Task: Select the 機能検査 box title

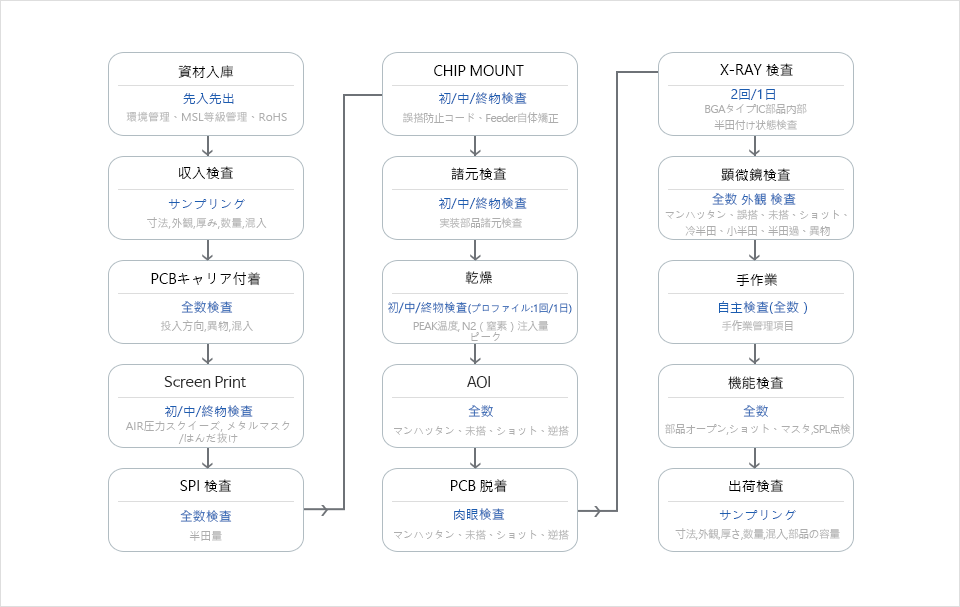Action: pyautogui.click(x=755, y=383)
